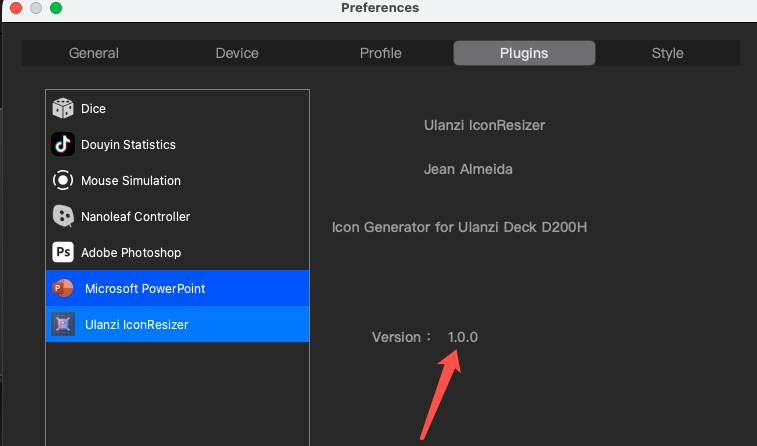Click the Mouse Simulation icon
Screen dimensions: 757x446
click(x=63, y=180)
